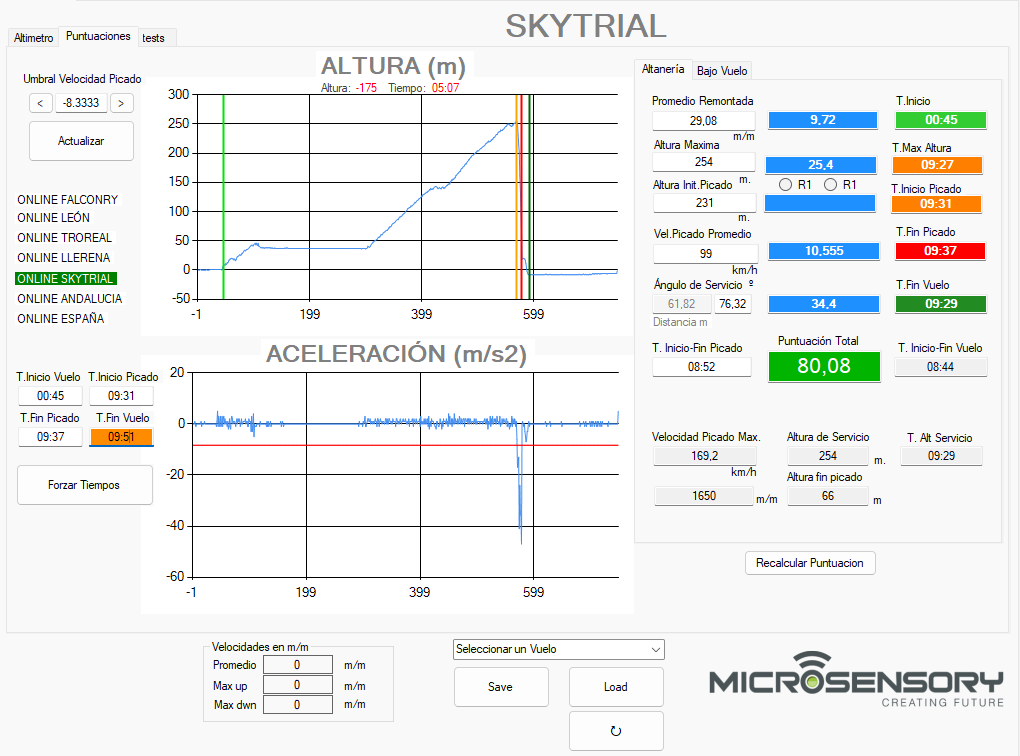Select the Altanería tab

click(x=663, y=69)
